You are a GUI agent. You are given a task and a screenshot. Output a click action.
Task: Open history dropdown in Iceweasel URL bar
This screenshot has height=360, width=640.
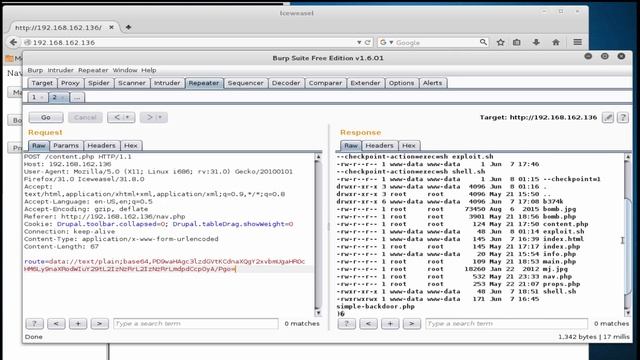359,42
